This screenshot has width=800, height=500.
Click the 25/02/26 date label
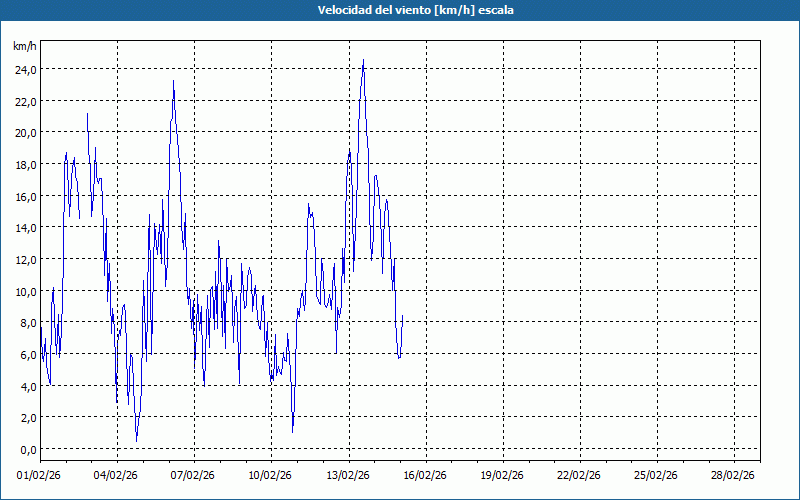(x=656, y=476)
